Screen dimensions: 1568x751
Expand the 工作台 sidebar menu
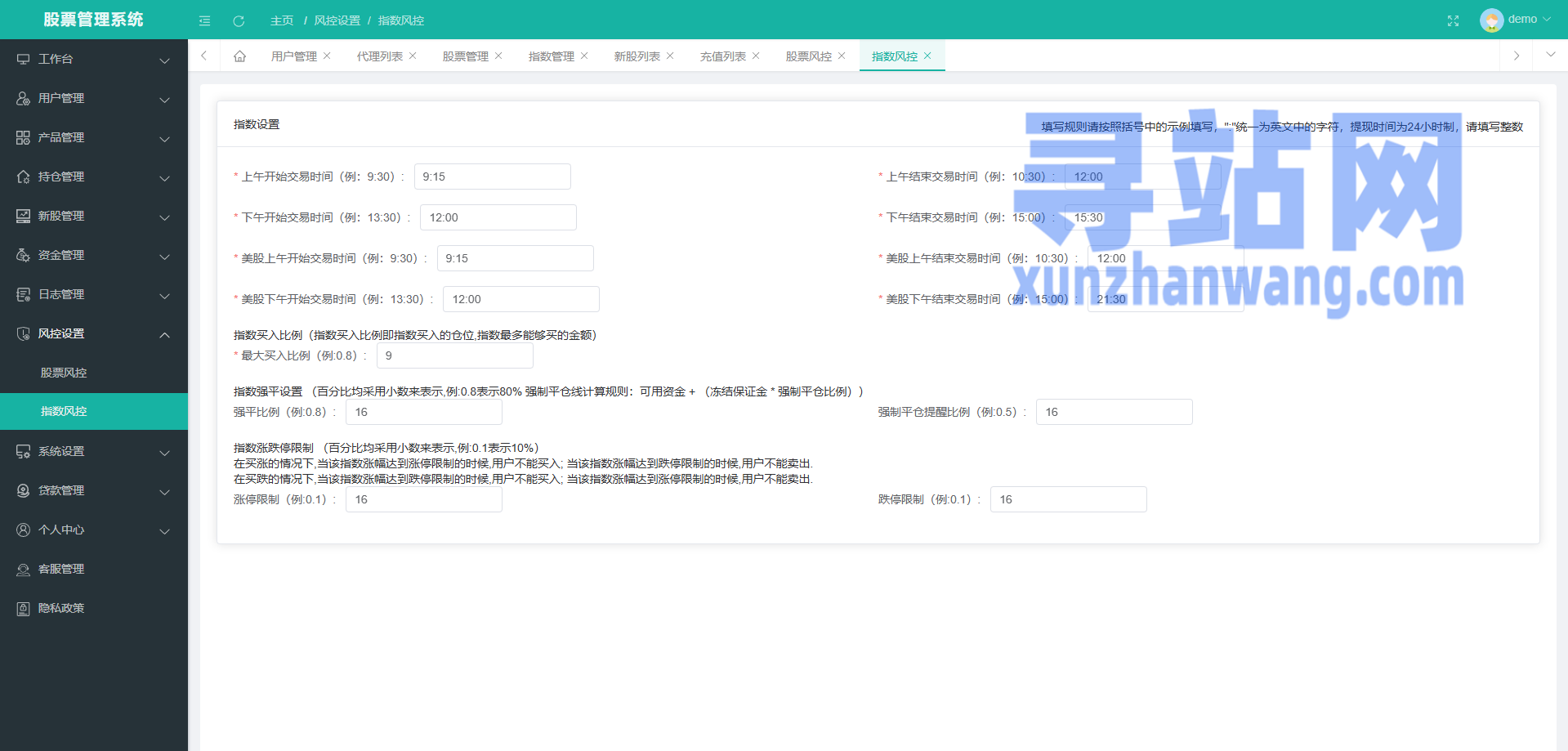click(94, 60)
